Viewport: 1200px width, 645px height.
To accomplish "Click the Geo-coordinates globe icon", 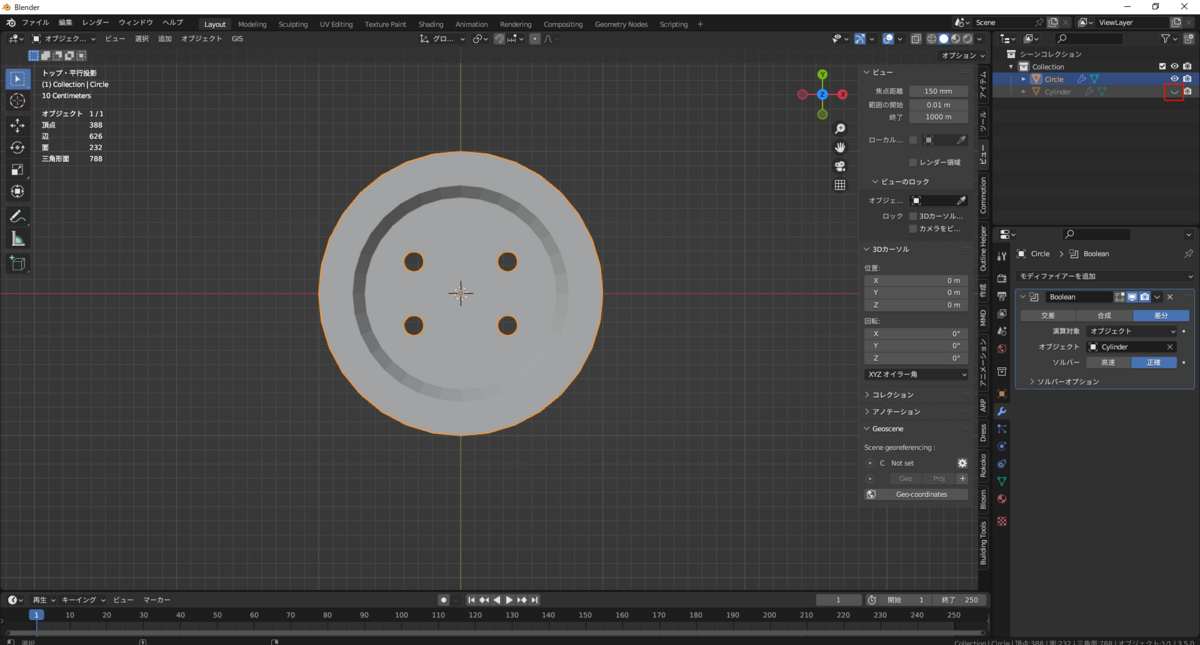I will click(x=871, y=494).
